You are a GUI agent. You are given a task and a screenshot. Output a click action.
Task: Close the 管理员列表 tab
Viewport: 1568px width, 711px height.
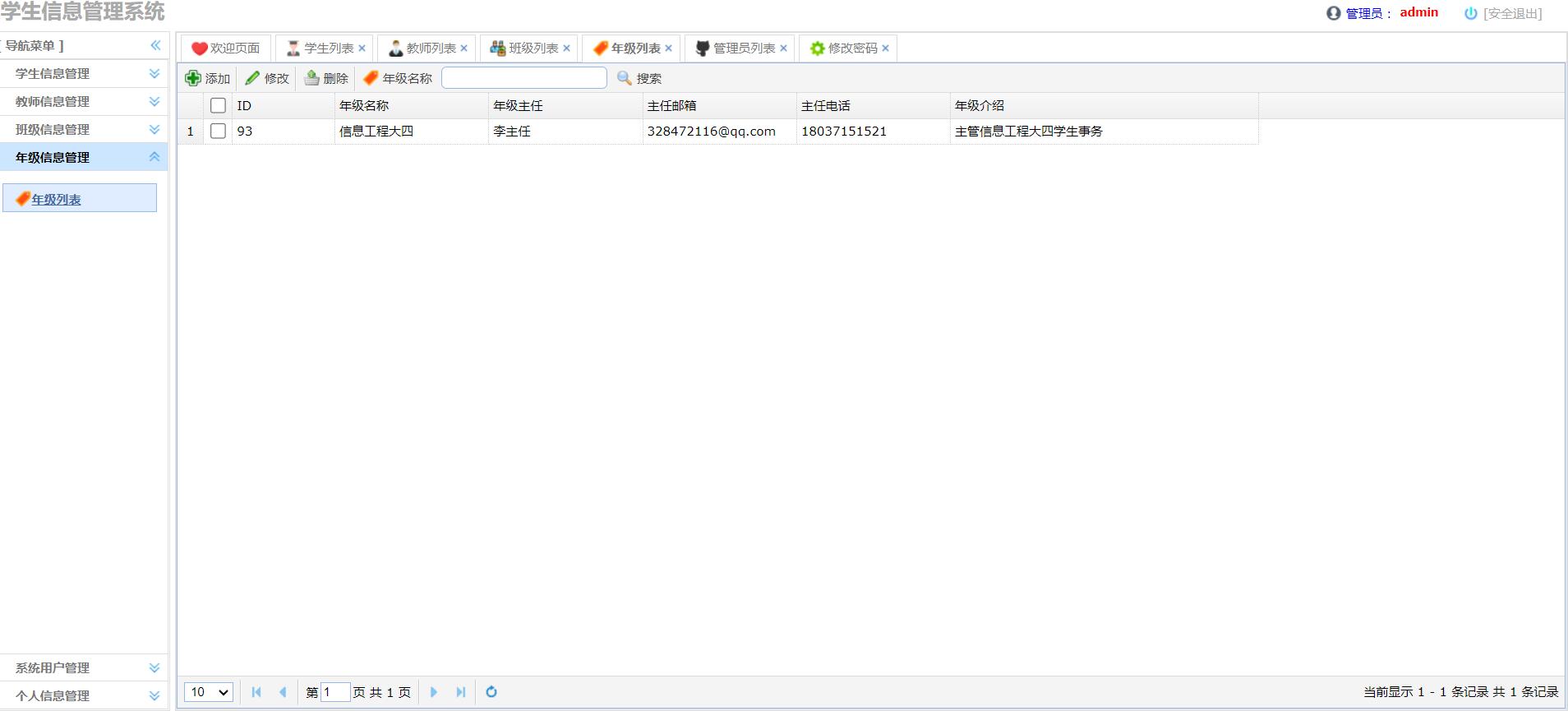(x=783, y=48)
